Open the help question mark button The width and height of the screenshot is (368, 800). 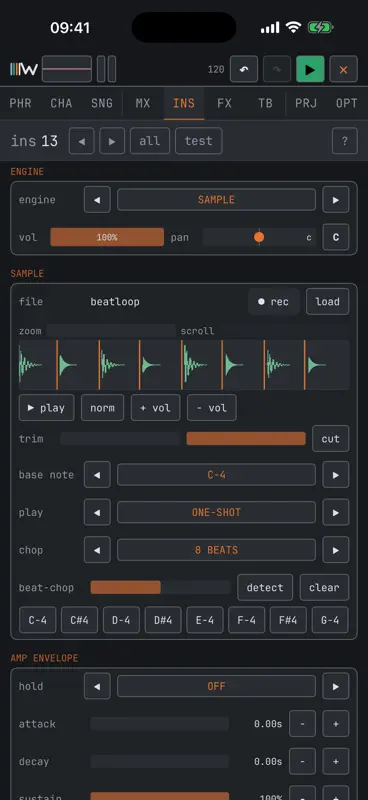345,141
